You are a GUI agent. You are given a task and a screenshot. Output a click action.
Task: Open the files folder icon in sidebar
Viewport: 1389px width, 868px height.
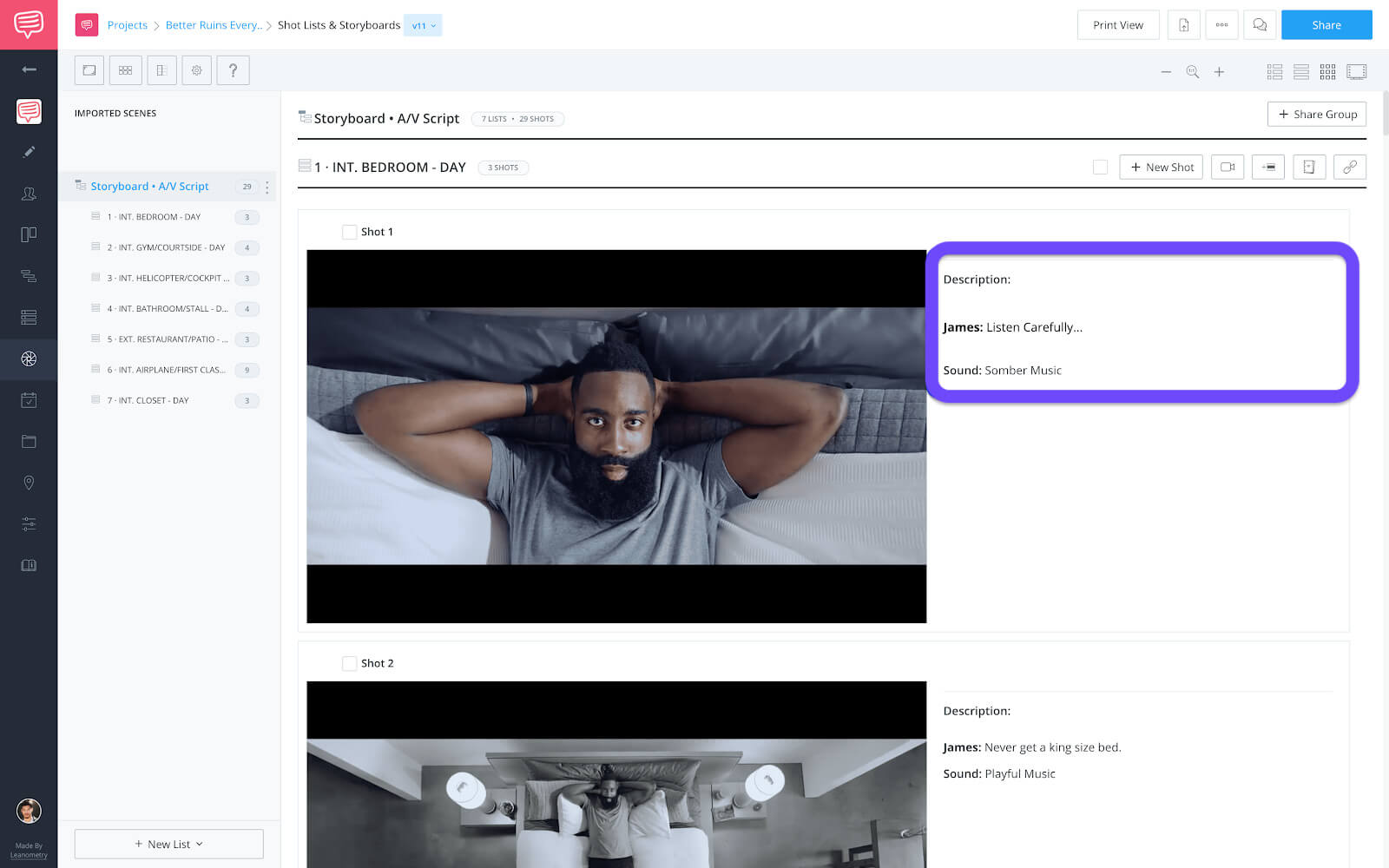pyautogui.click(x=29, y=442)
